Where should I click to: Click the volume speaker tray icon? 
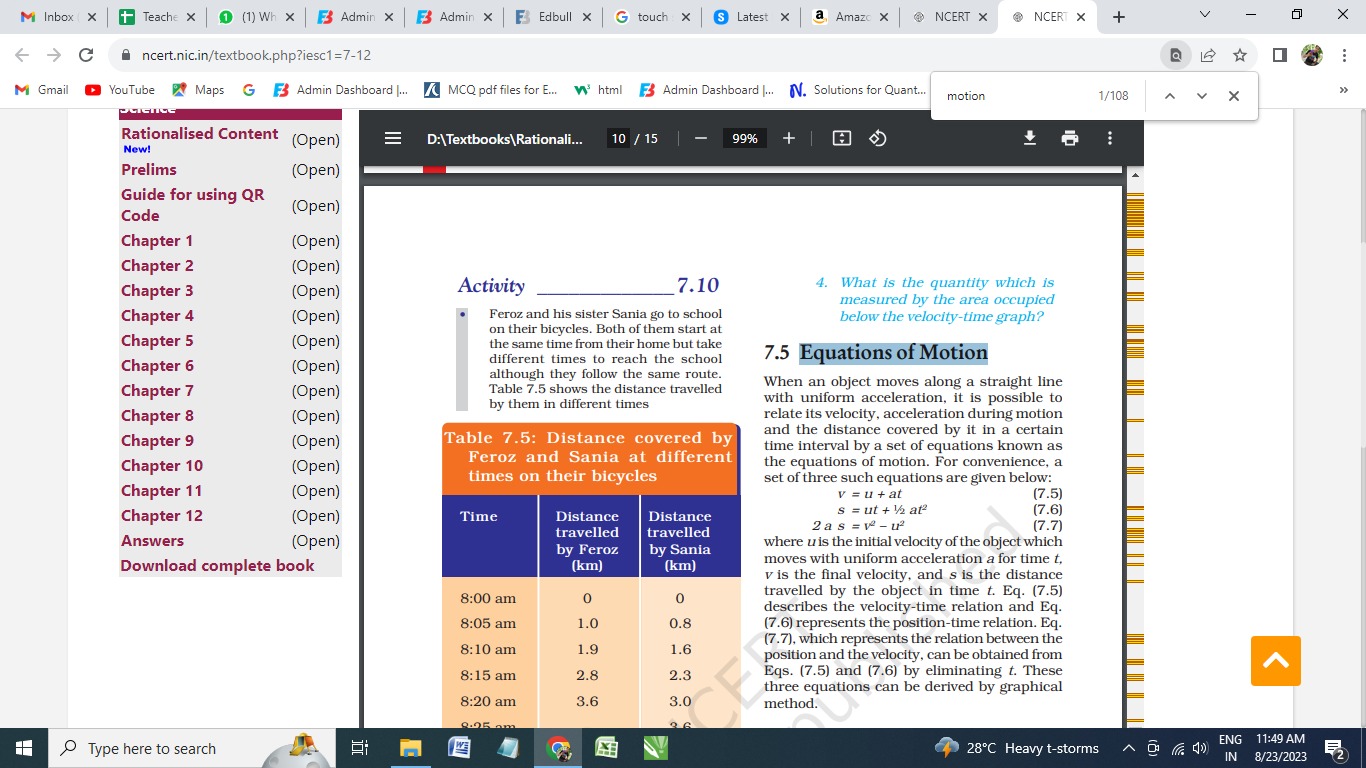click(1200, 748)
